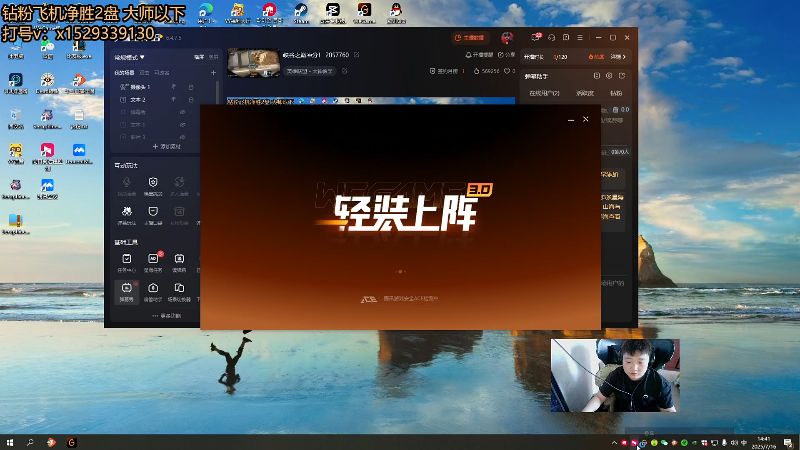Expand hidden system tray icons
The image size is (800, 450).
[x=614, y=443]
